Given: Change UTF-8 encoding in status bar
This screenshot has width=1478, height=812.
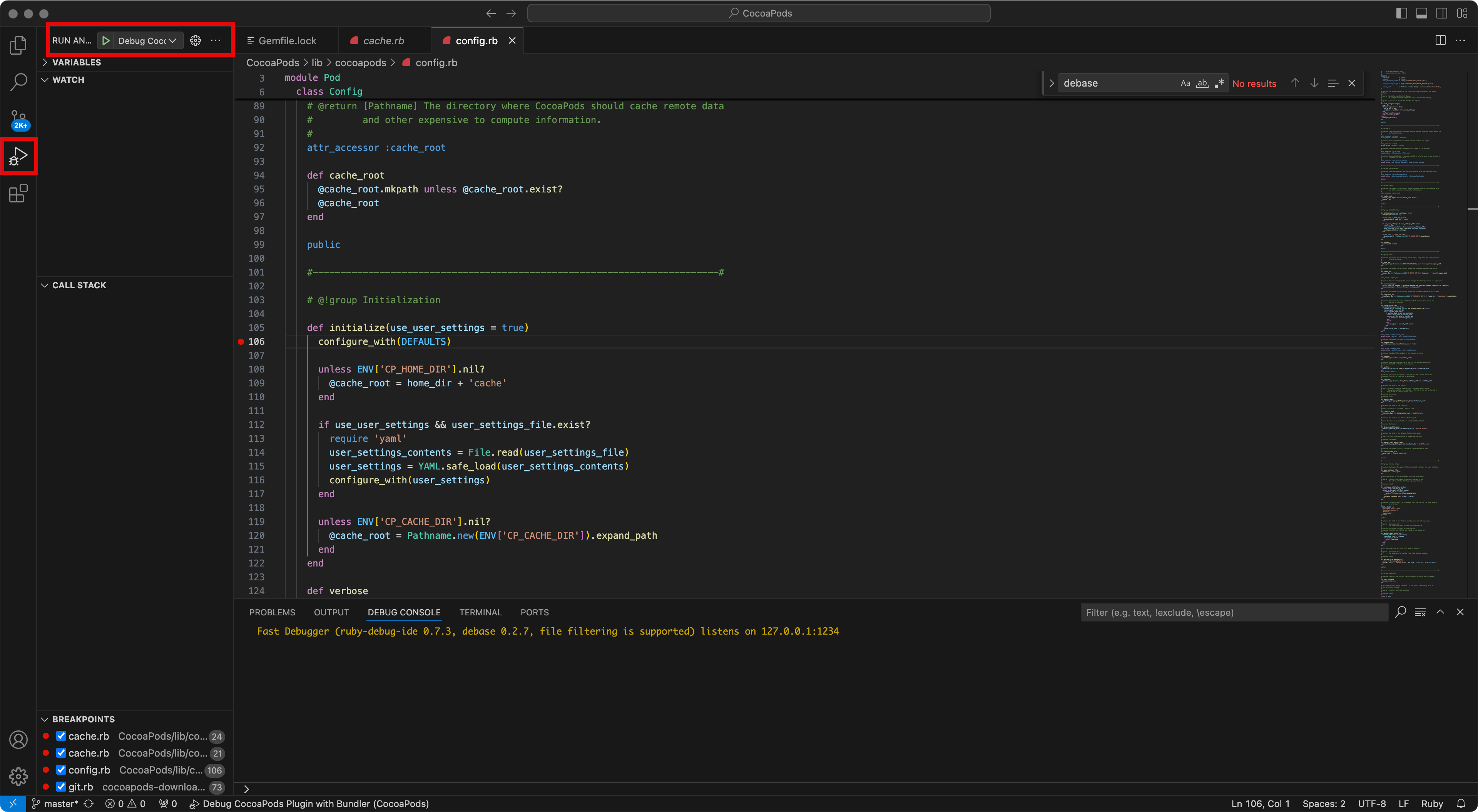Looking at the screenshot, I should [1371, 804].
